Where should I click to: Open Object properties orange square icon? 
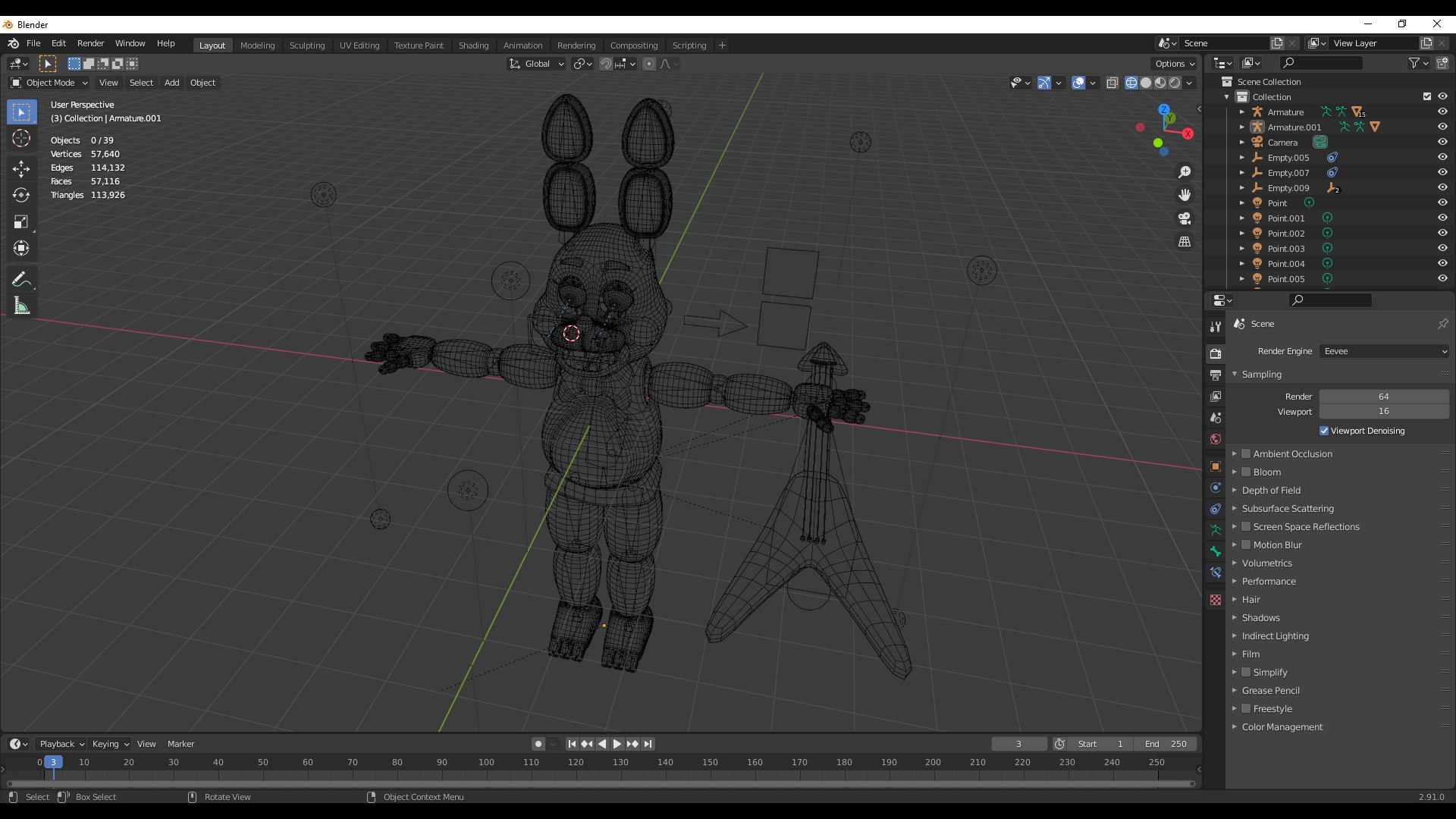pos(1216,466)
